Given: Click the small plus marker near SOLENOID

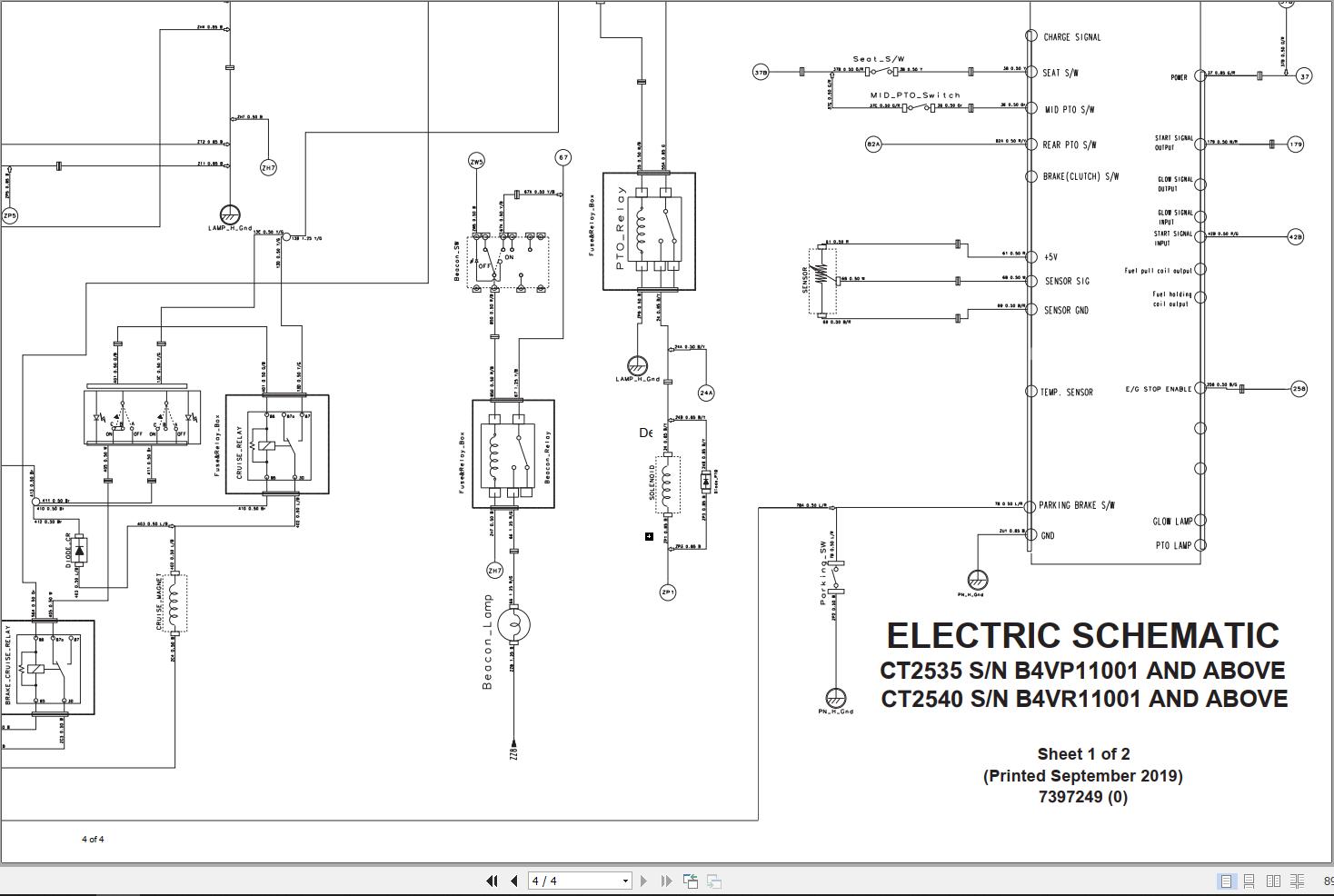Looking at the screenshot, I should 649,536.
